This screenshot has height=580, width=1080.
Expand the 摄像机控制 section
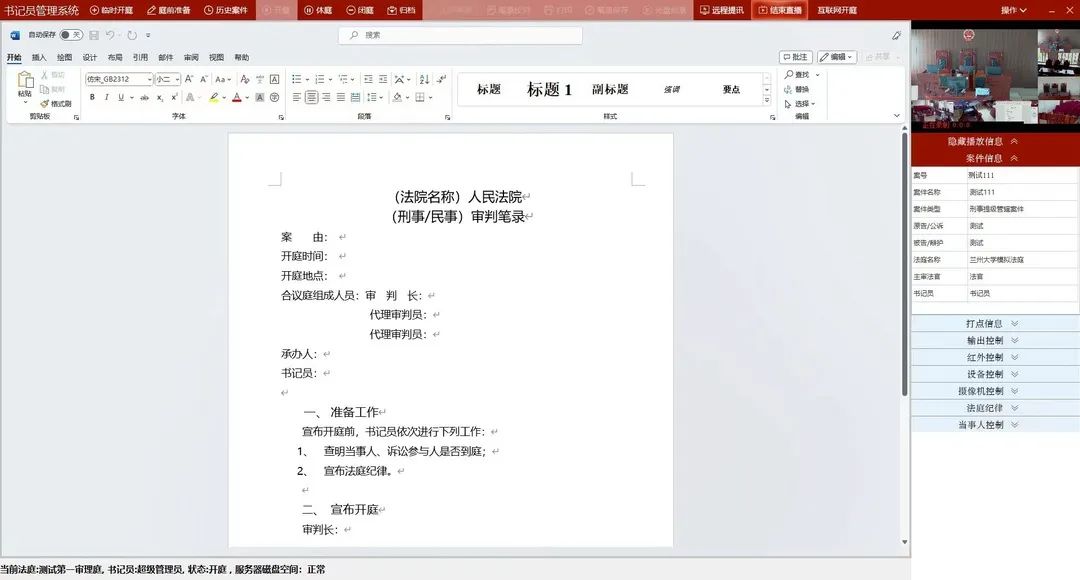pos(991,391)
